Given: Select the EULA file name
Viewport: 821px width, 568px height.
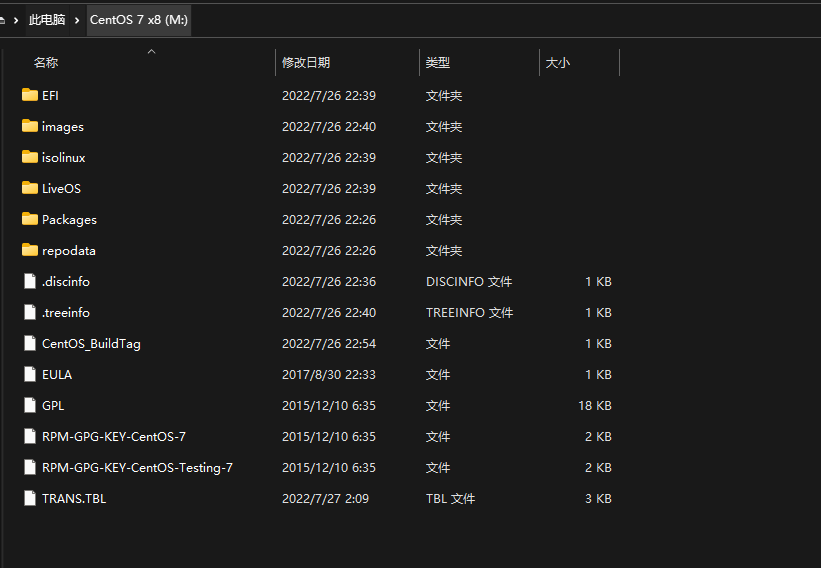Looking at the screenshot, I should tap(57, 374).
